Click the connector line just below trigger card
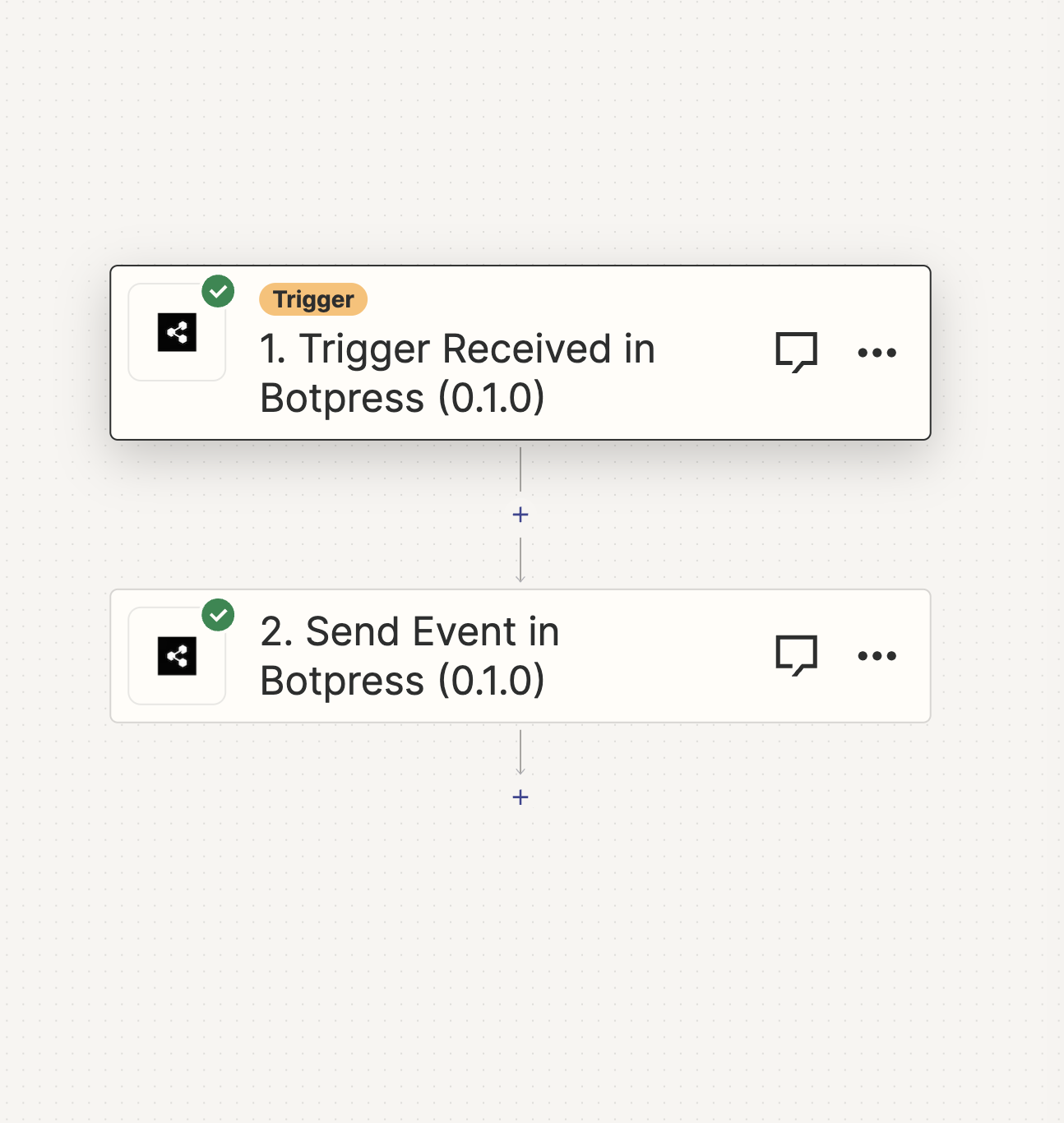 520,469
